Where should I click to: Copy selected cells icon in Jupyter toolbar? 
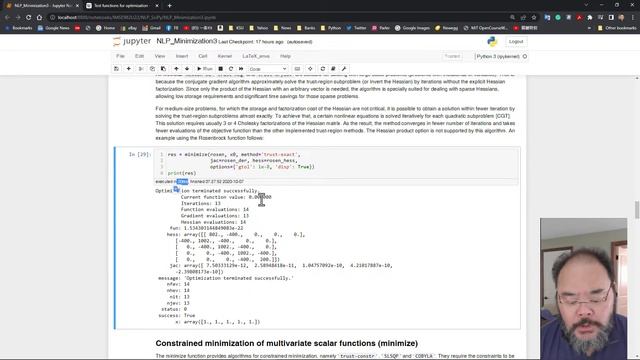[x=152, y=69]
